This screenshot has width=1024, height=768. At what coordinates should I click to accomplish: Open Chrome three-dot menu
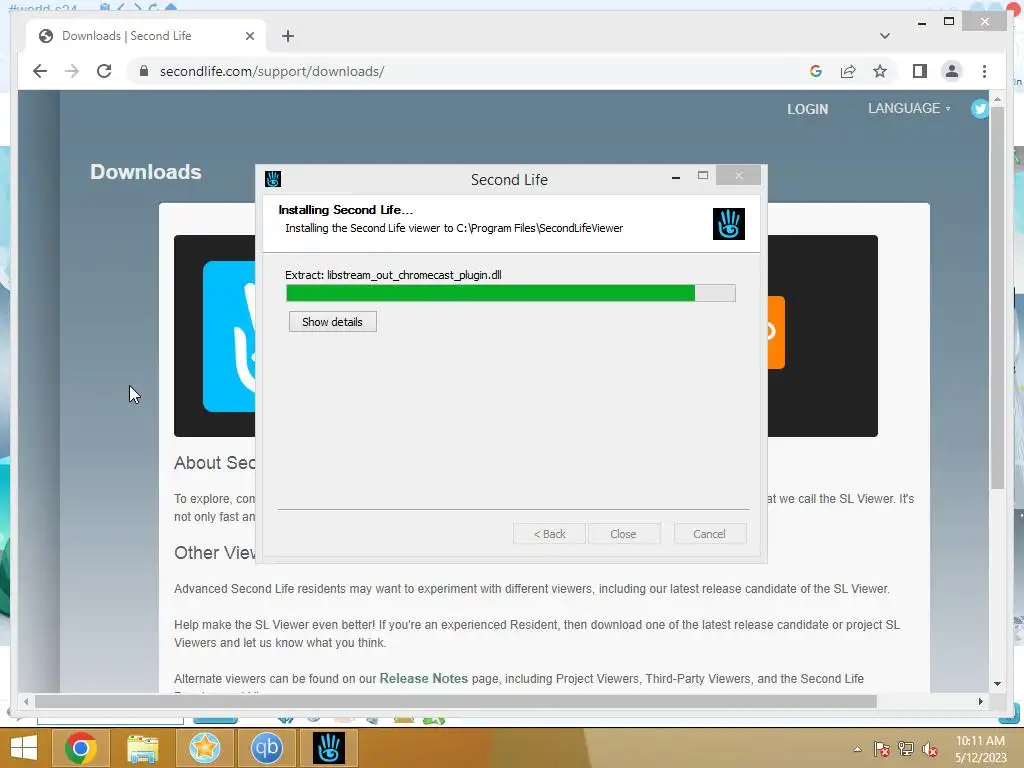coord(984,71)
